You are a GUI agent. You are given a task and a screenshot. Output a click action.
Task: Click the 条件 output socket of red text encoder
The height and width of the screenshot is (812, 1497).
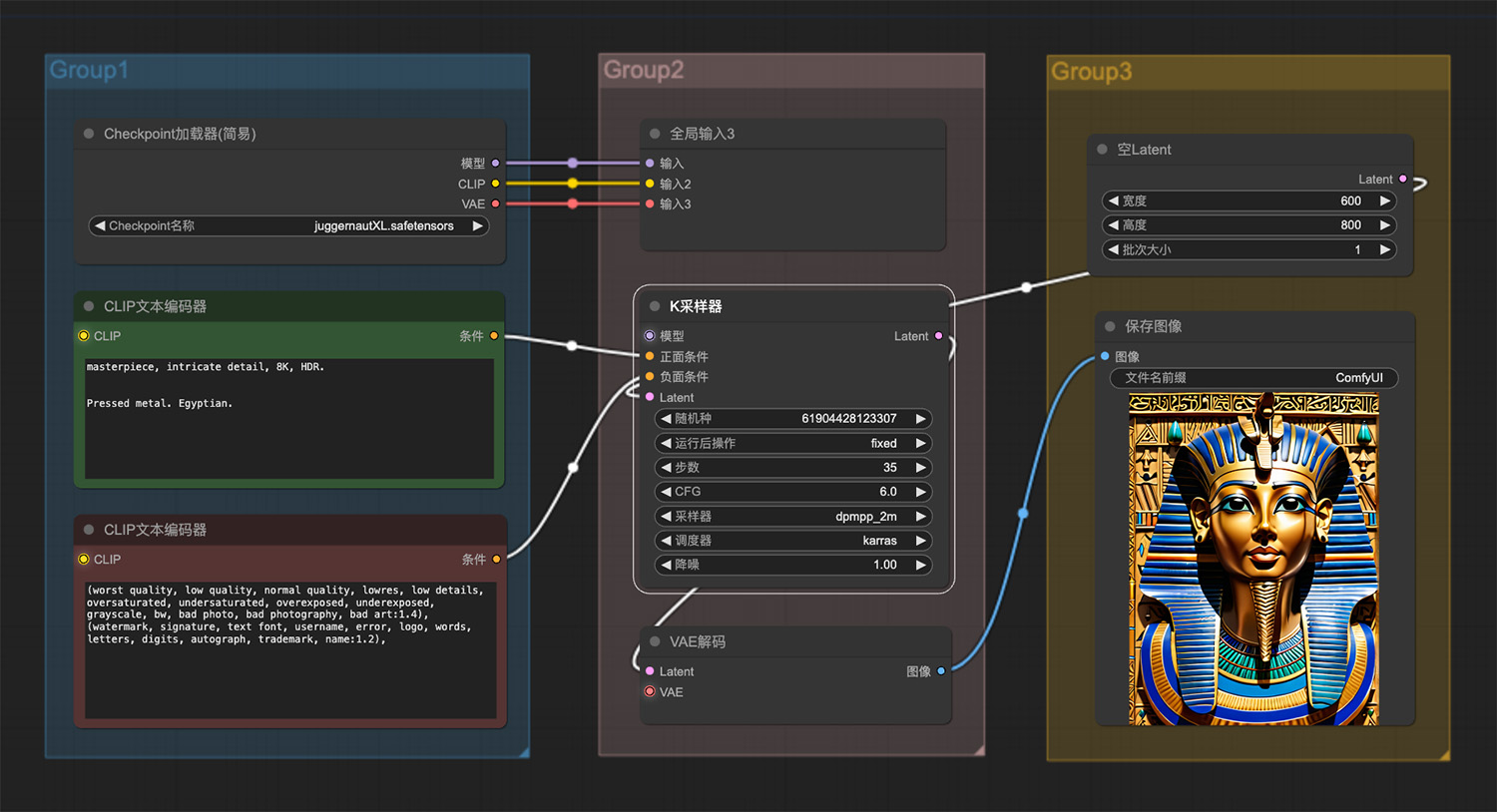tap(496, 560)
